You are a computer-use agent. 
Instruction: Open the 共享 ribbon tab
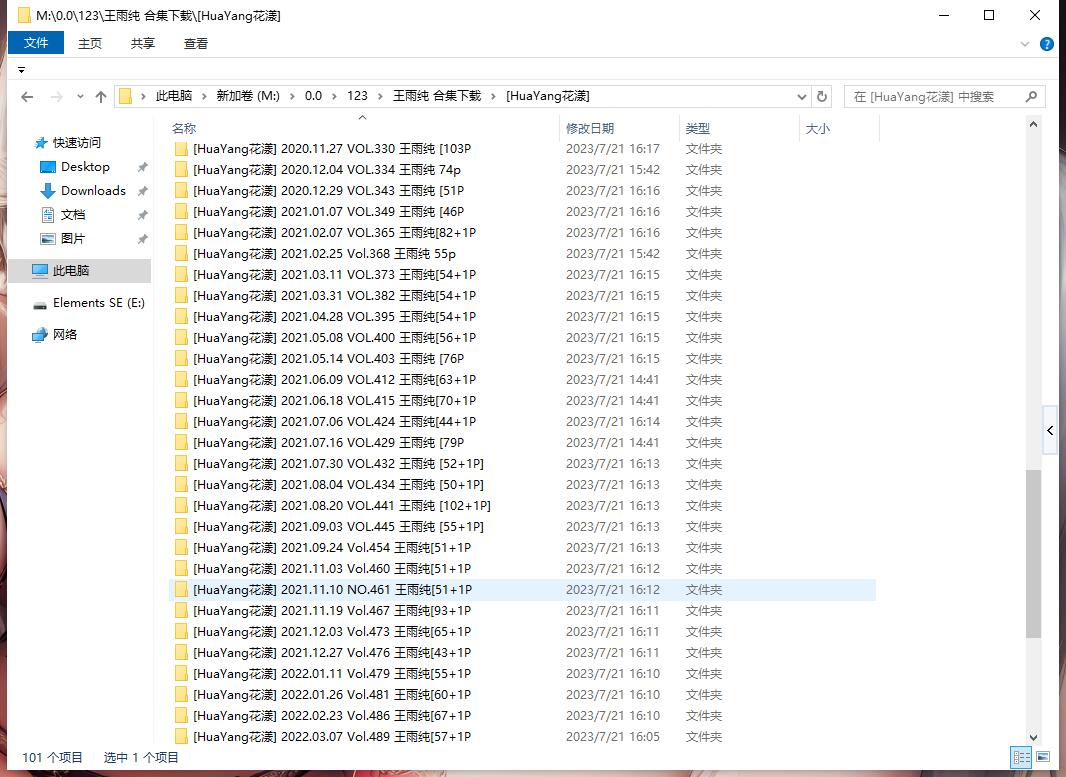click(x=143, y=44)
